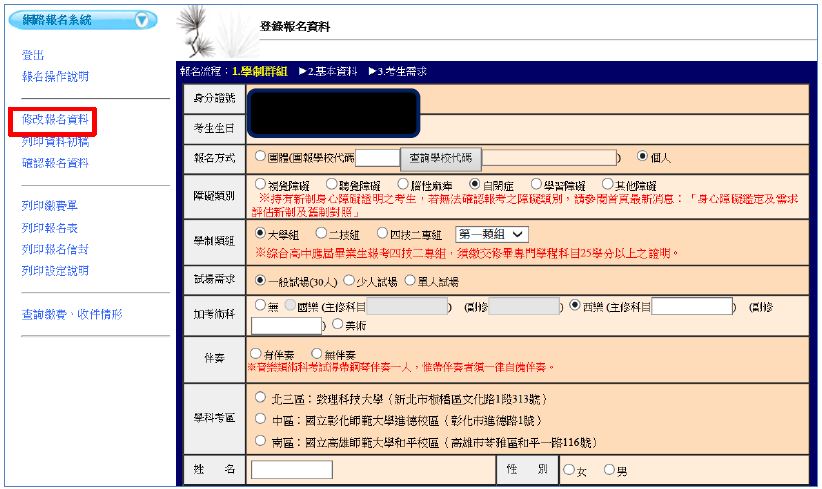Select 其他障礙 radio button

pos(607,184)
